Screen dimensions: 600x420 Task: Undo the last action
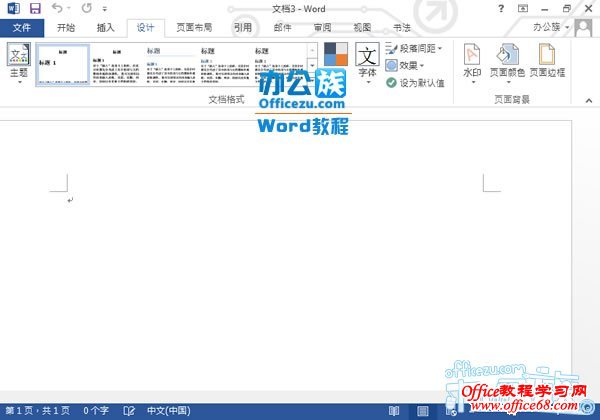pos(57,8)
